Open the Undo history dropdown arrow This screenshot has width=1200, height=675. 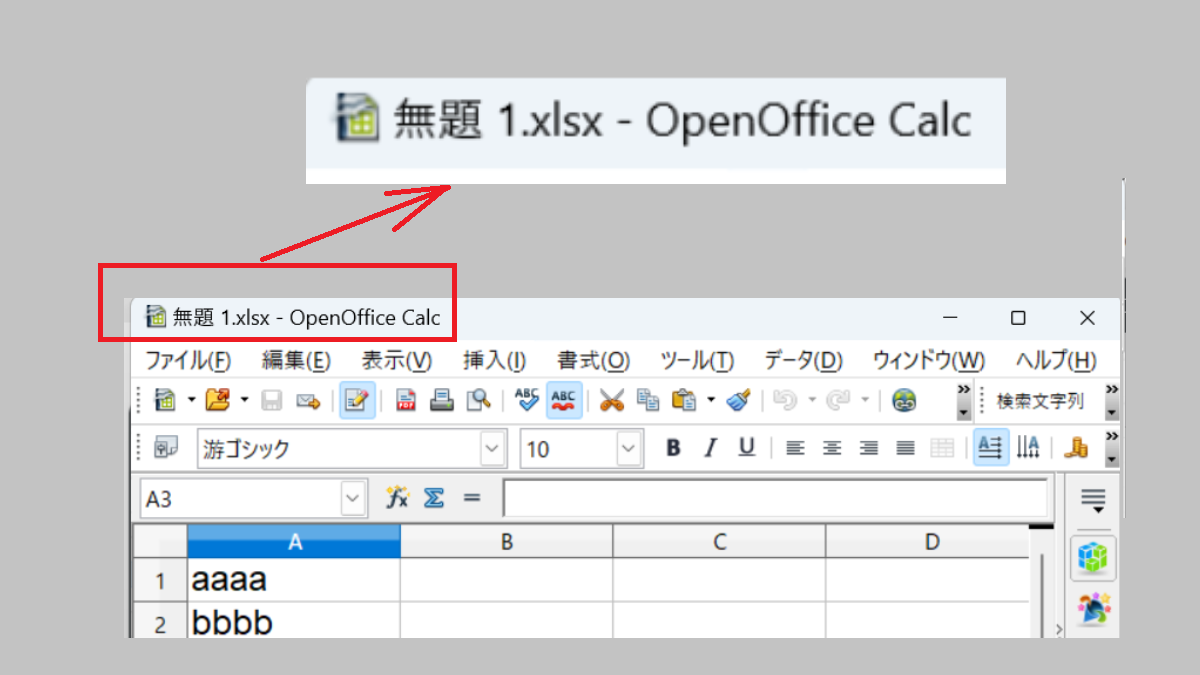click(812, 400)
